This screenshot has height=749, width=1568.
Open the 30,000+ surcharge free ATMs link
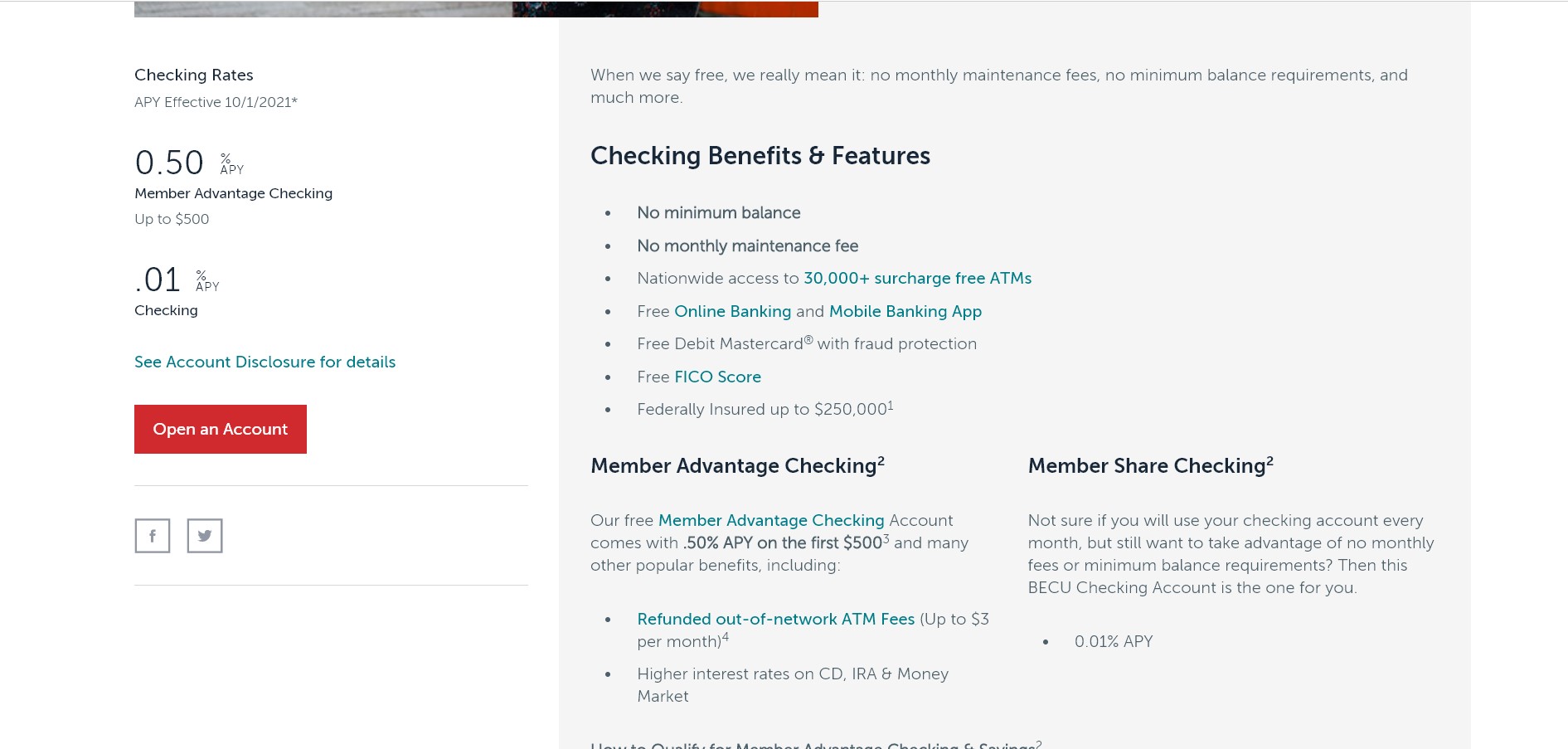[918, 279]
